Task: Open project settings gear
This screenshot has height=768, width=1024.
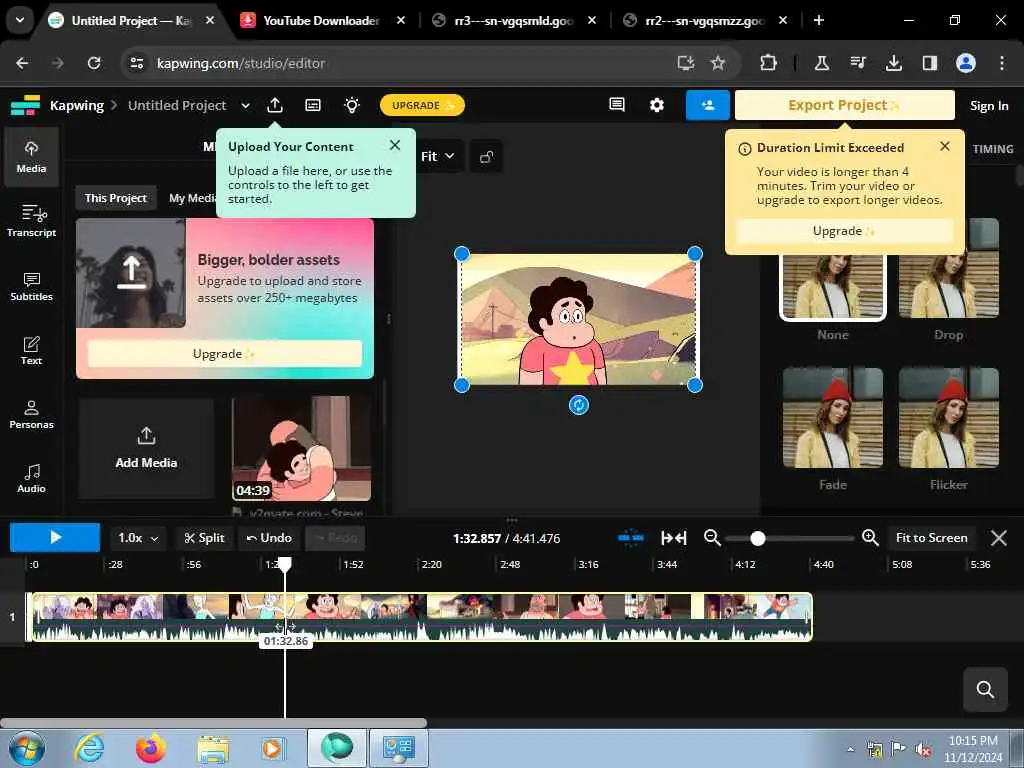Action: (656, 104)
